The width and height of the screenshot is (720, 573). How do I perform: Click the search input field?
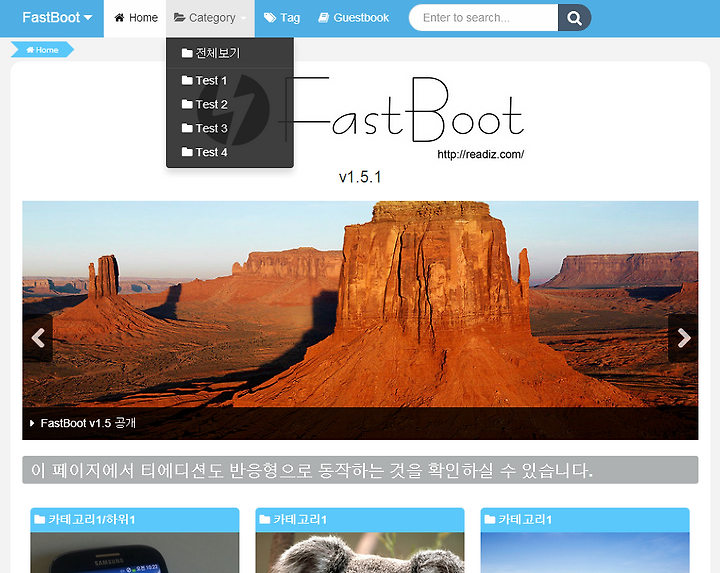tap(483, 18)
